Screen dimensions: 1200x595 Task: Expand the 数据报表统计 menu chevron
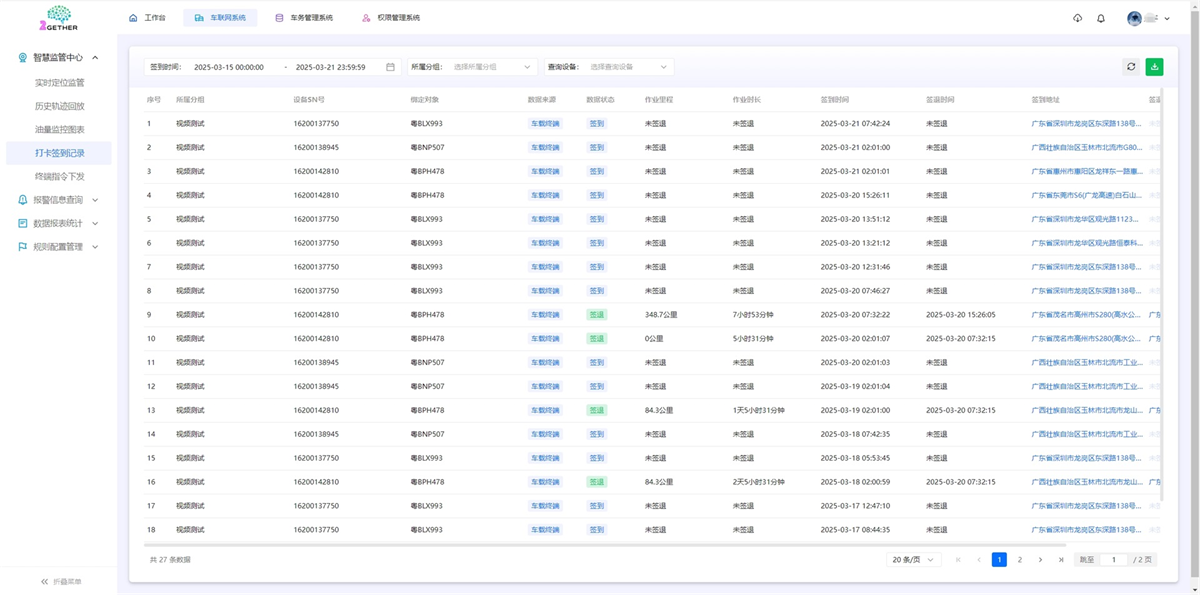pyautogui.click(x=95, y=223)
